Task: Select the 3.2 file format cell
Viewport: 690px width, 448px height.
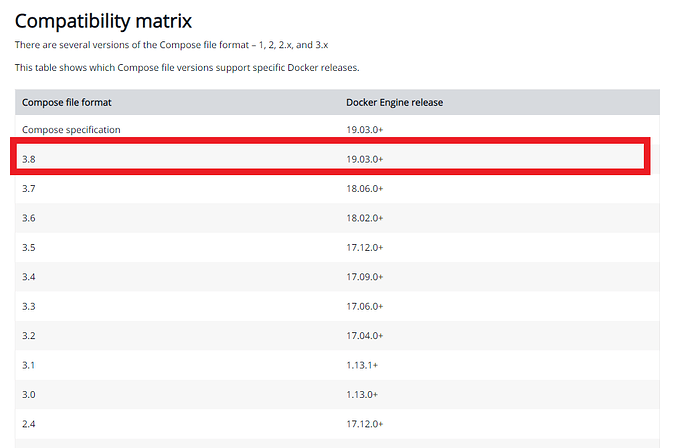Action: [29, 336]
